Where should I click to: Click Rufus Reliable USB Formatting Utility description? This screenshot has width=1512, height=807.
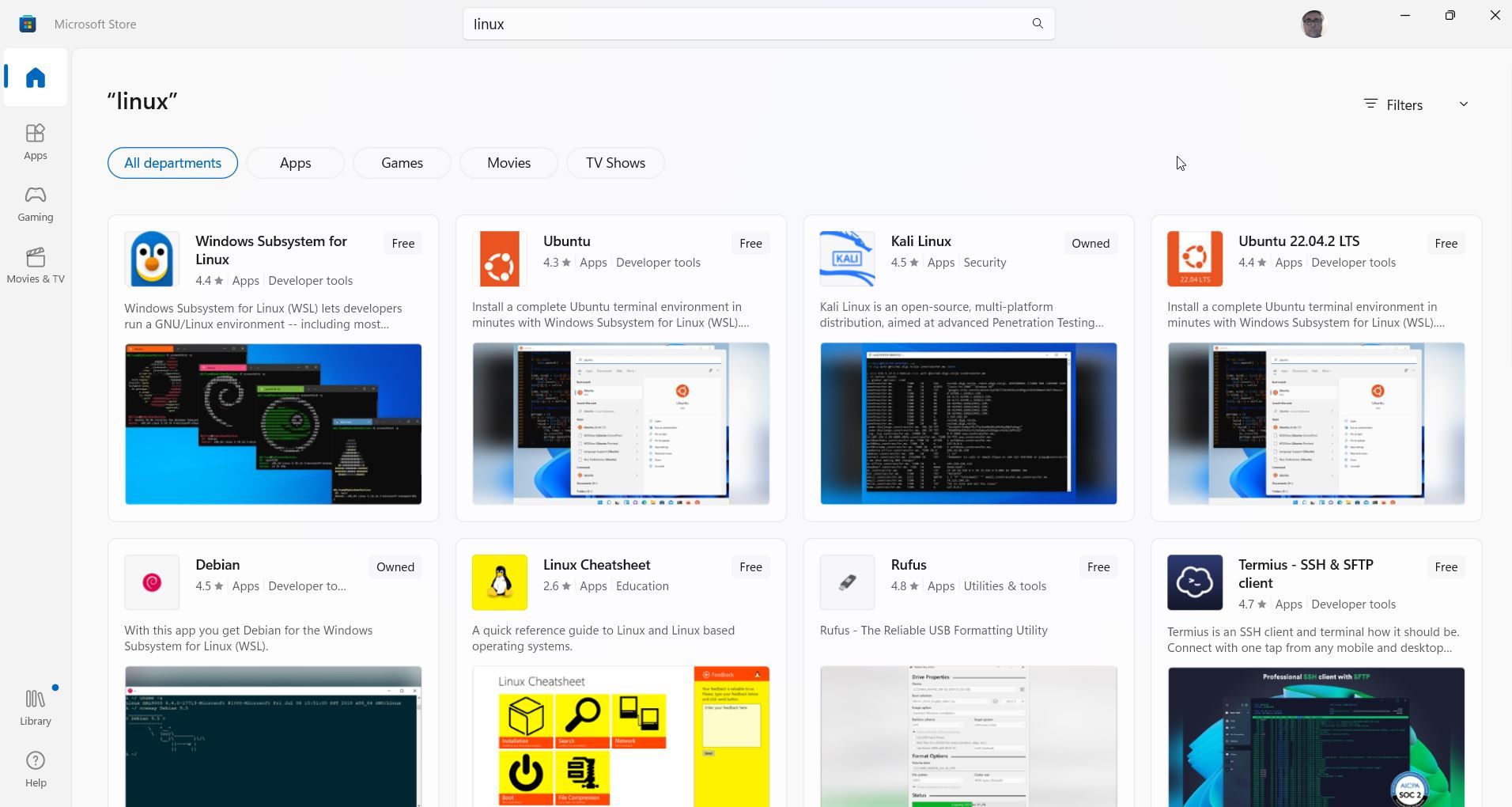click(x=933, y=631)
